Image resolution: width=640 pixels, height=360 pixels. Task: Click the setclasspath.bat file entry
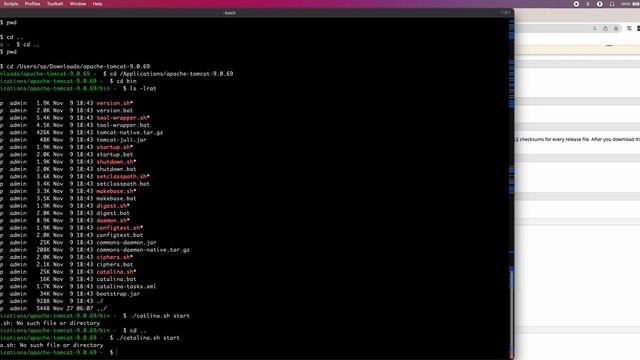123,184
